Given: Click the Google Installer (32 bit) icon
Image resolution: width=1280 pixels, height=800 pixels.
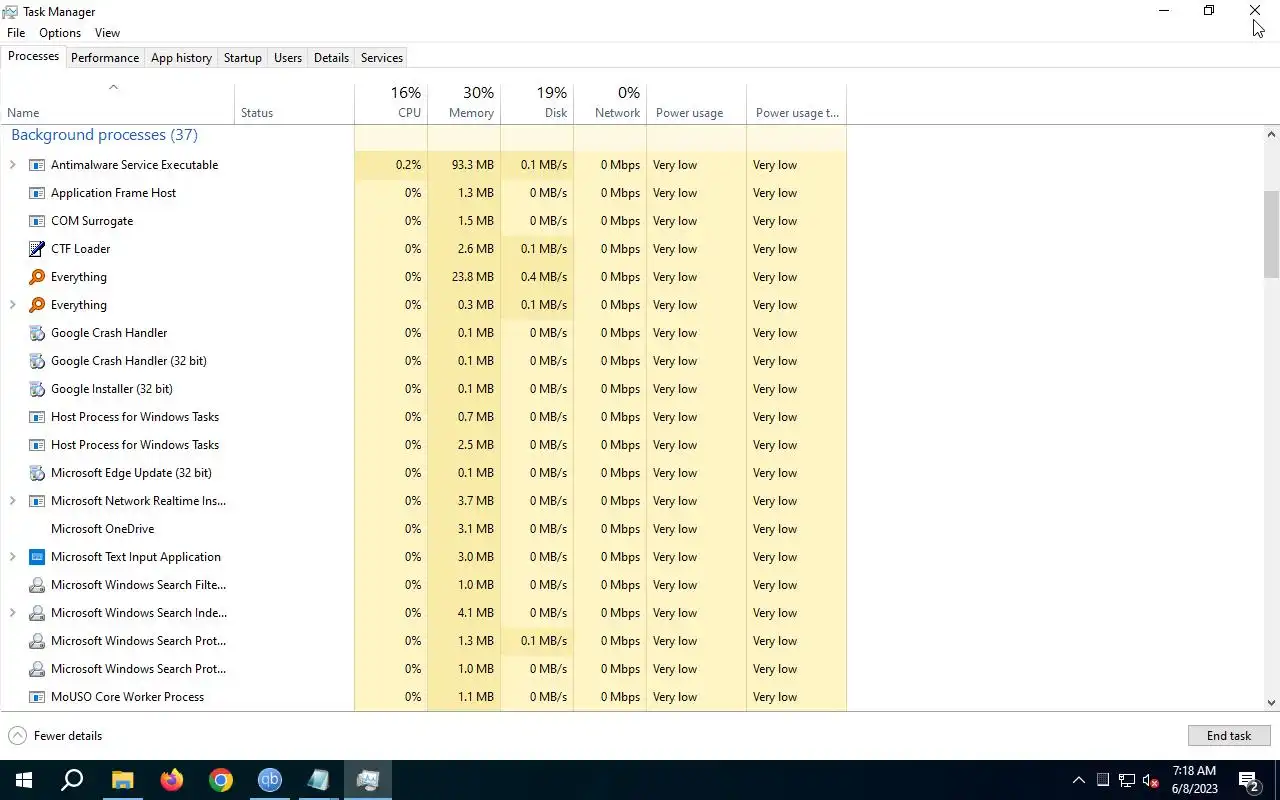Looking at the screenshot, I should point(37,389).
